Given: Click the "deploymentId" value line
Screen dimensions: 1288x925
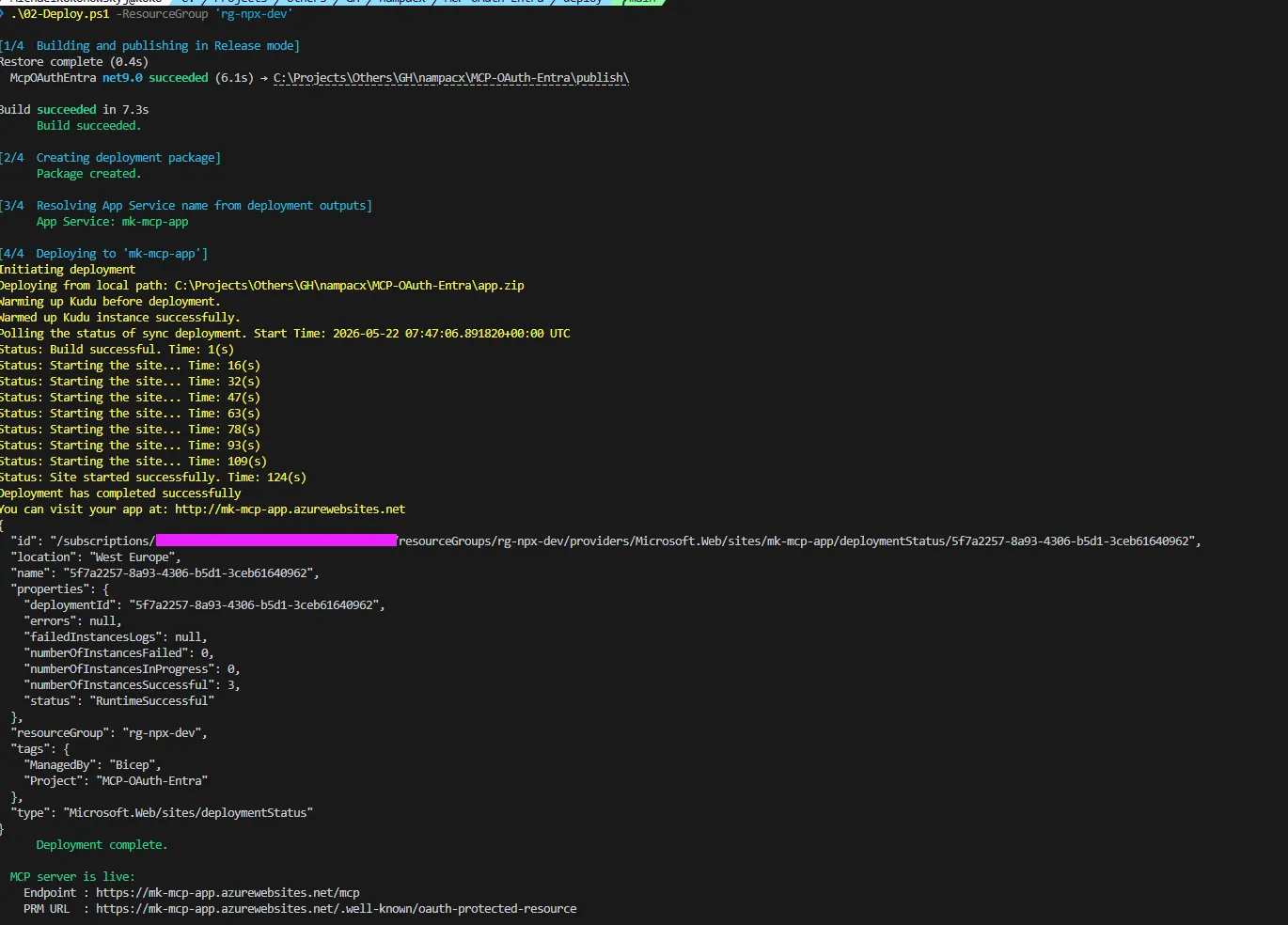Looking at the screenshot, I should [x=204, y=605].
